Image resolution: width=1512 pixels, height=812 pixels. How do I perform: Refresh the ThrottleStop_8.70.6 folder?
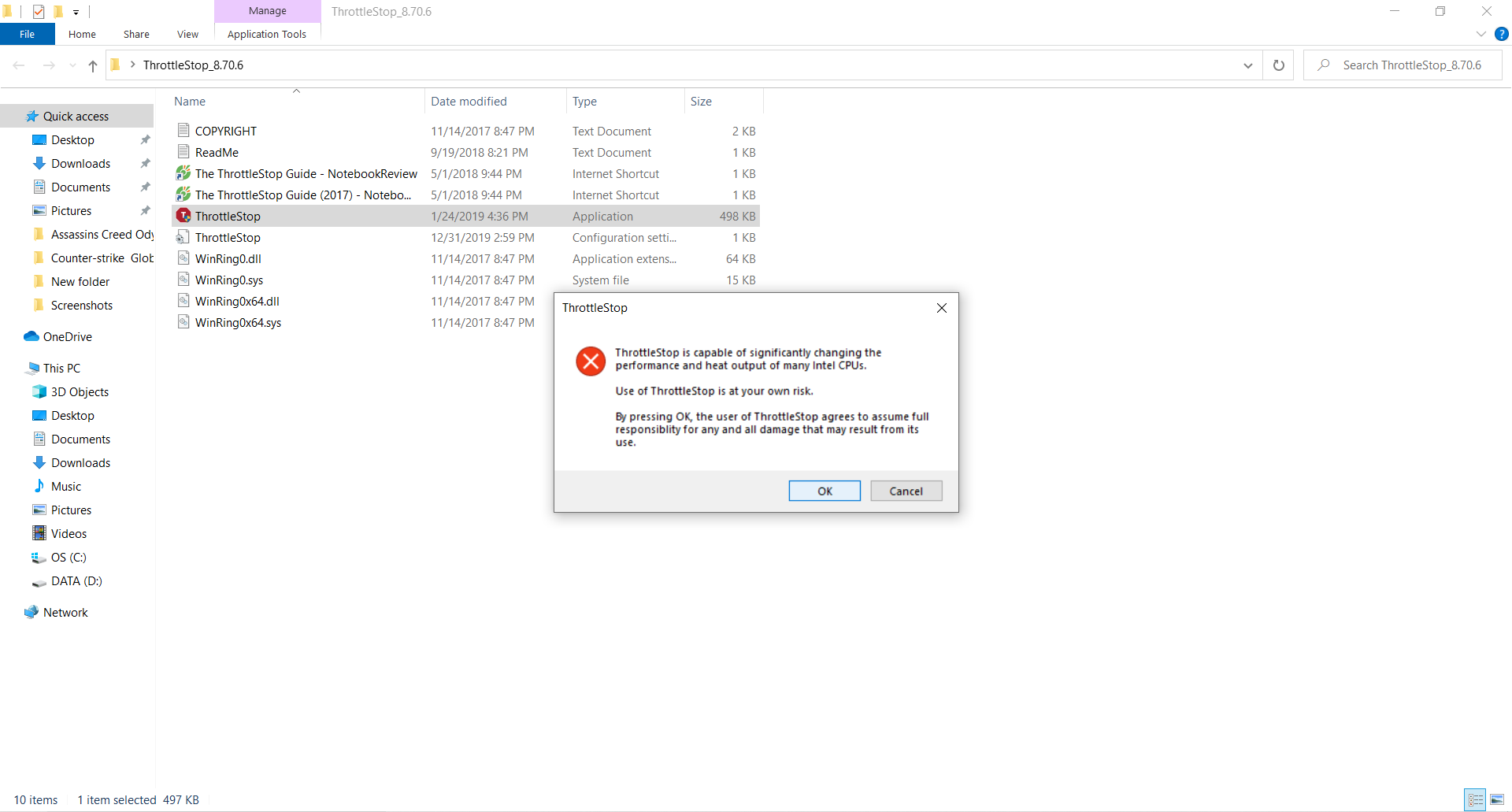(x=1279, y=65)
